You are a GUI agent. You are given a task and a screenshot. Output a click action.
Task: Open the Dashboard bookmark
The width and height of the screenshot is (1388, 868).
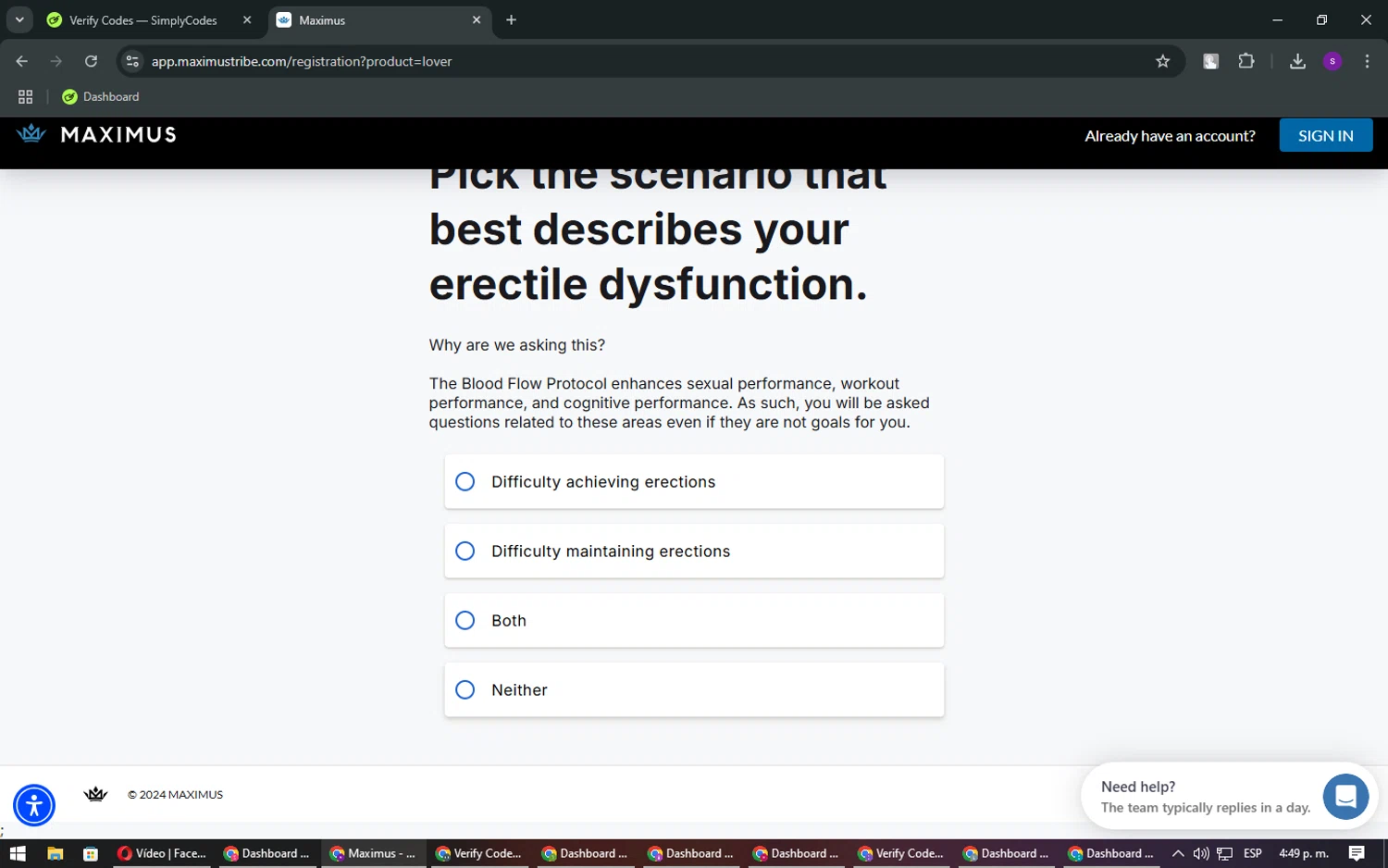[101, 96]
